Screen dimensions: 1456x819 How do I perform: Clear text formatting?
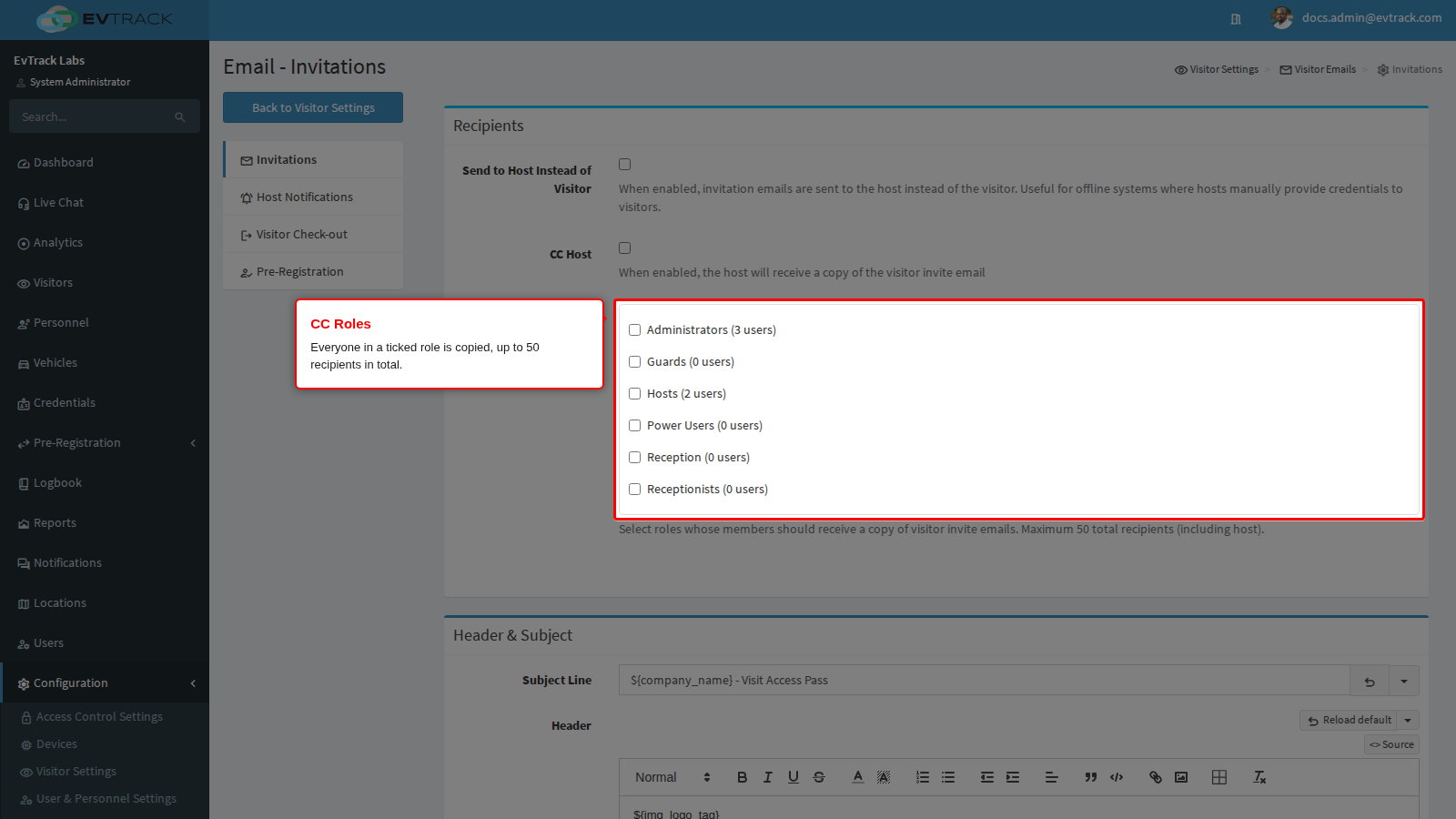coord(1259,777)
